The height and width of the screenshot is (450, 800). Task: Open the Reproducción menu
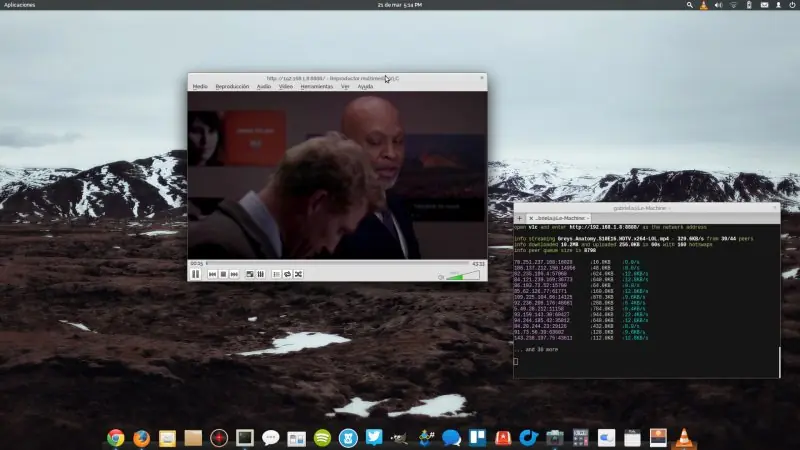click(x=232, y=87)
